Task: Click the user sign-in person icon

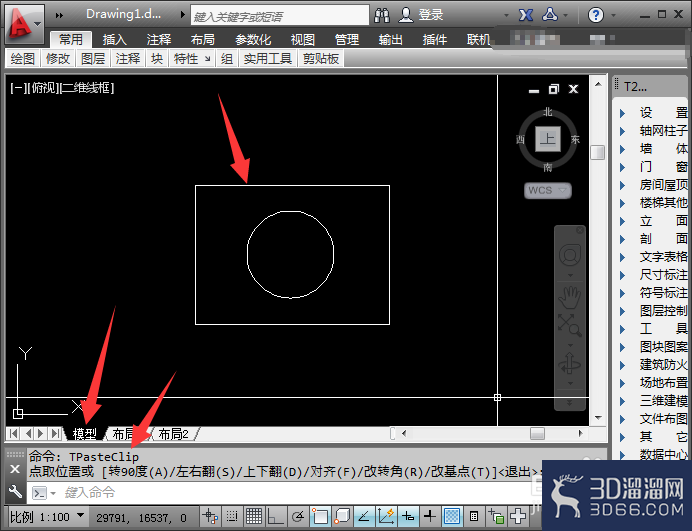Action: tap(405, 15)
